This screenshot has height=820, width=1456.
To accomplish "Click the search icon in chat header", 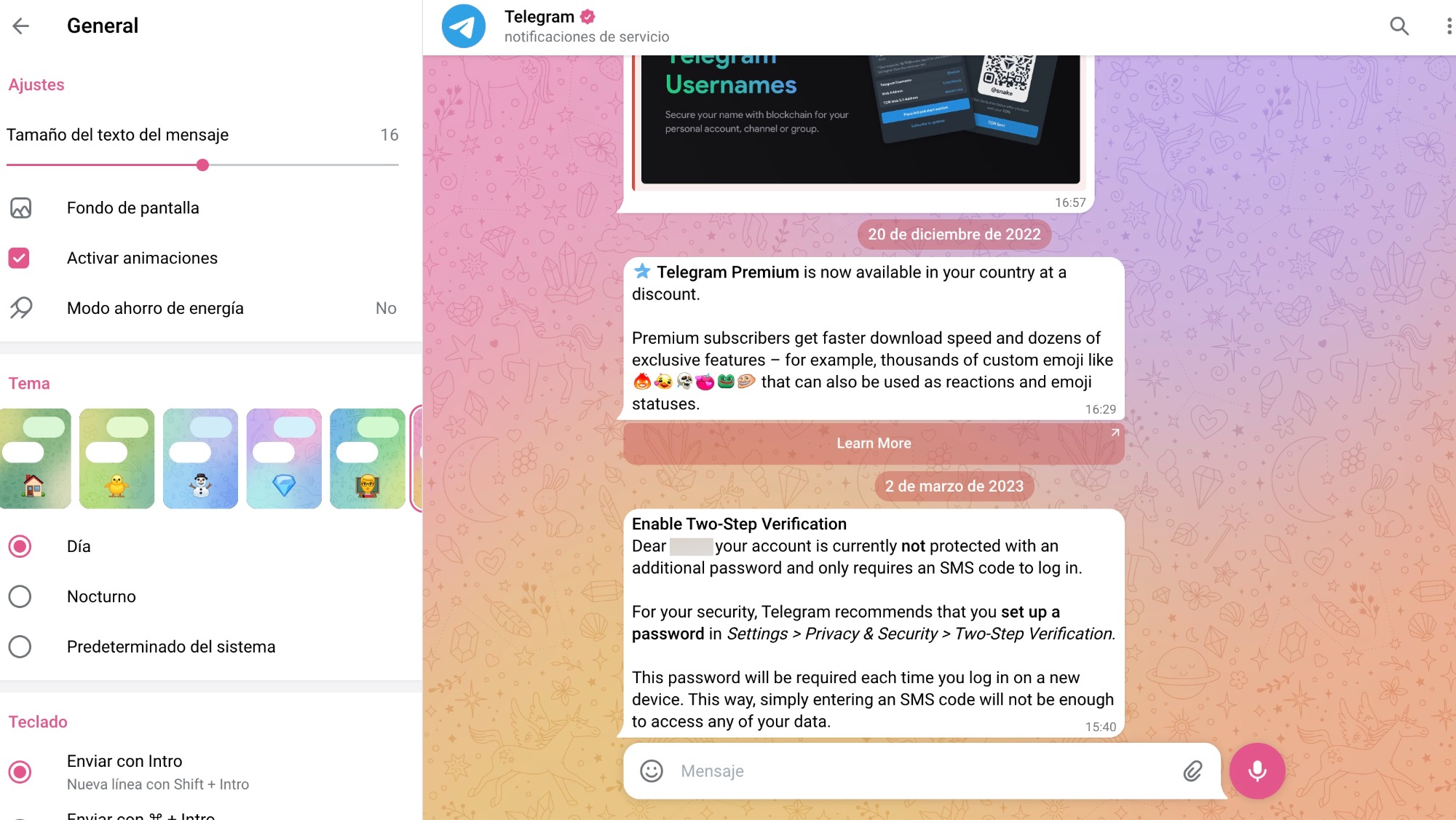I will (x=1398, y=25).
